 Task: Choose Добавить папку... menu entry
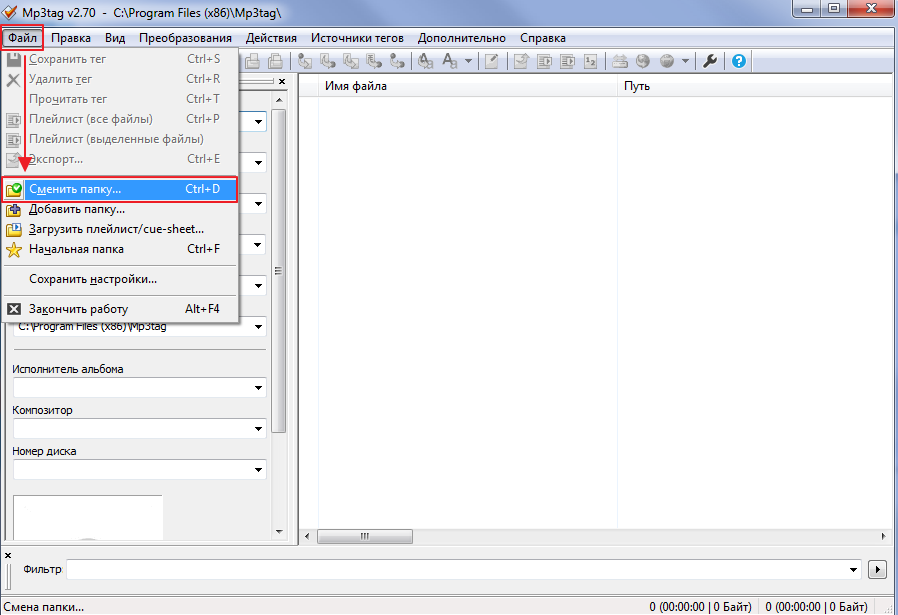120,209
